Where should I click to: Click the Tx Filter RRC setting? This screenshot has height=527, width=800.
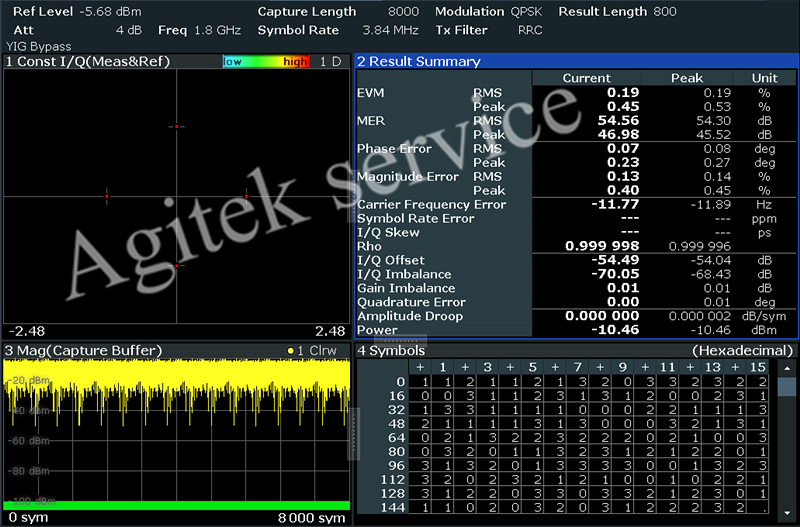click(x=530, y=30)
